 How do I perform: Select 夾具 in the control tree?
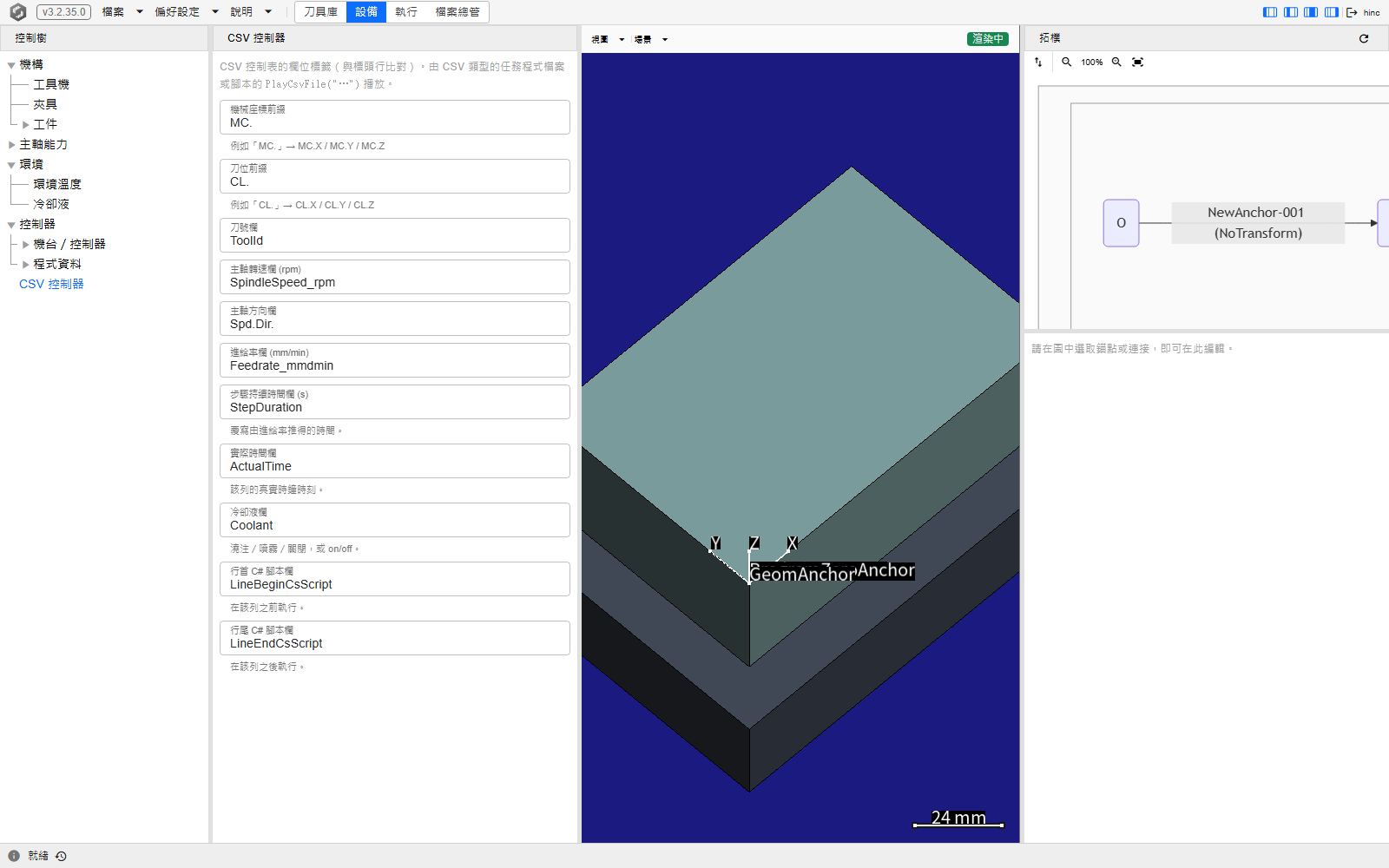click(45, 105)
